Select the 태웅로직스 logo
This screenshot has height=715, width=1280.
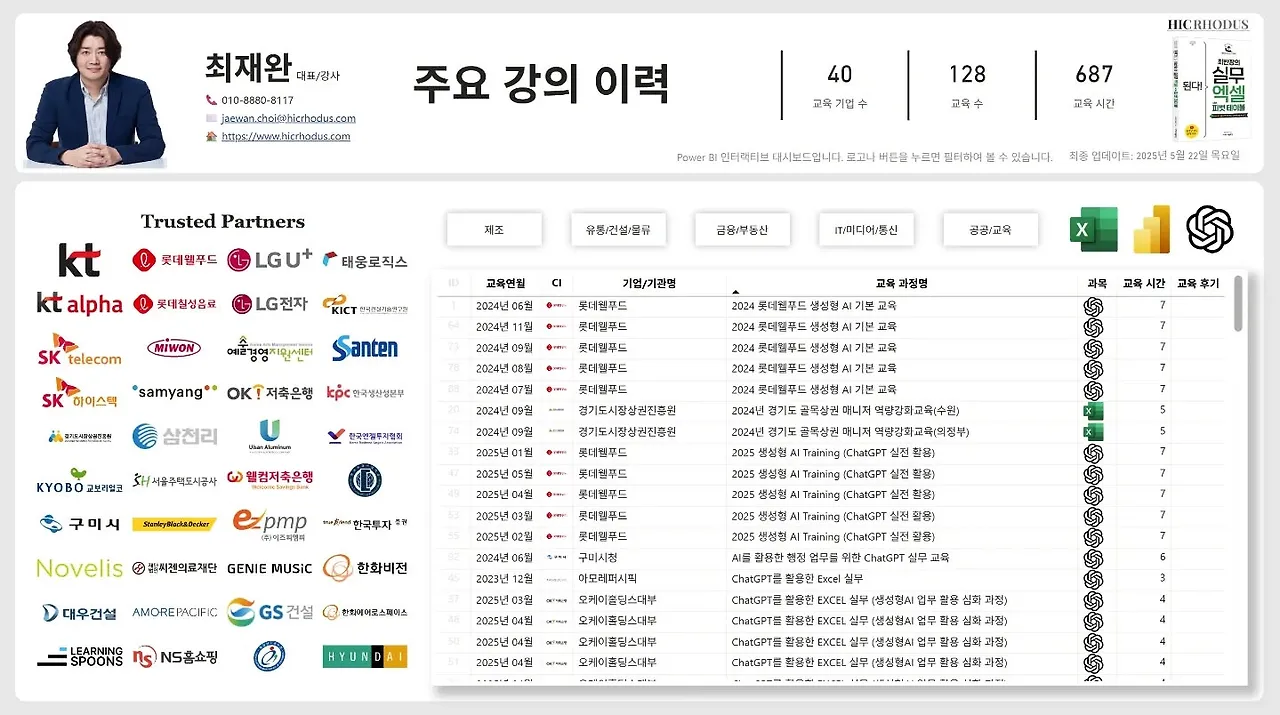click(x=365, y=261)
